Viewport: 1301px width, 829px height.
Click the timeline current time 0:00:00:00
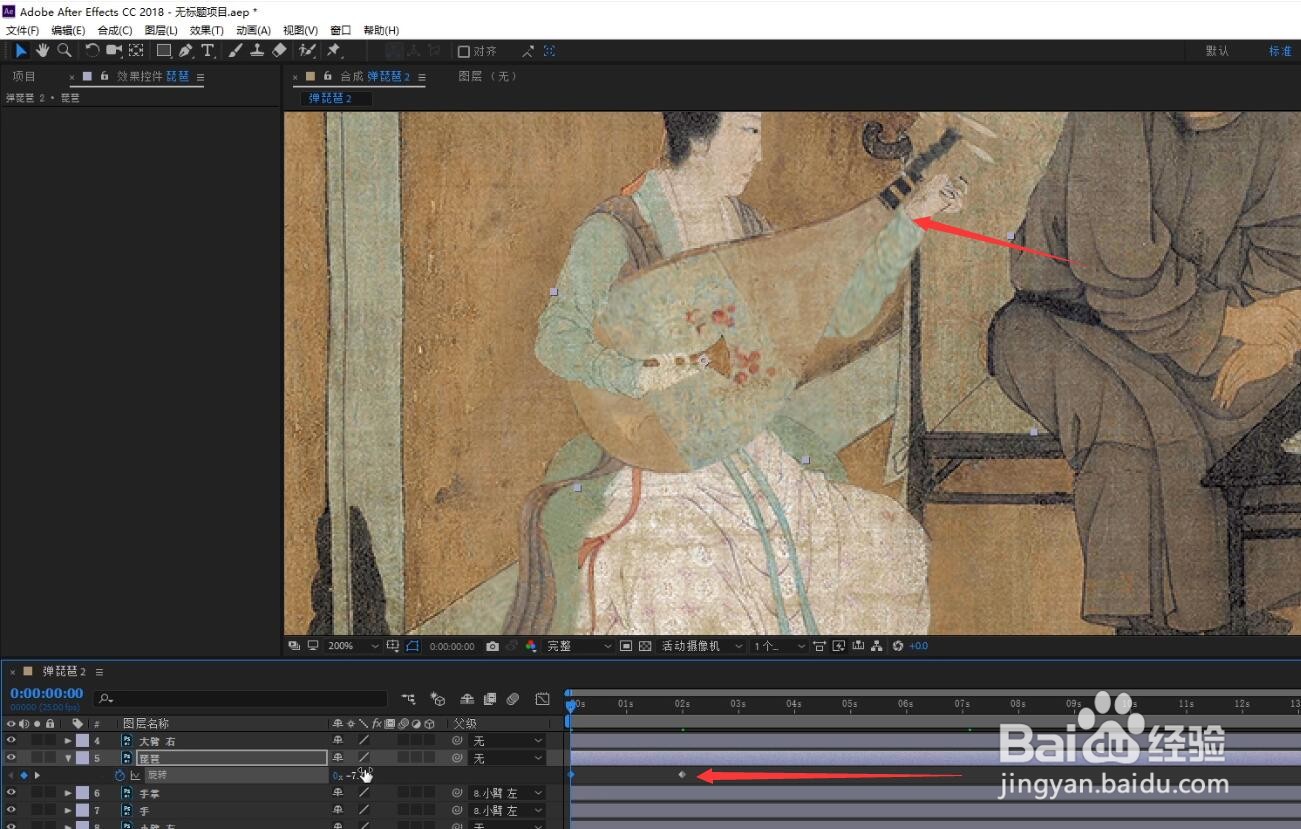tap(47, 693)
